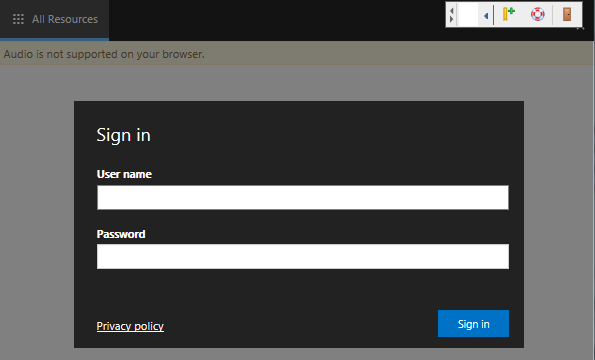Focus the Password input field
Screen dimensions: 595x360
(x=302, y=256)
